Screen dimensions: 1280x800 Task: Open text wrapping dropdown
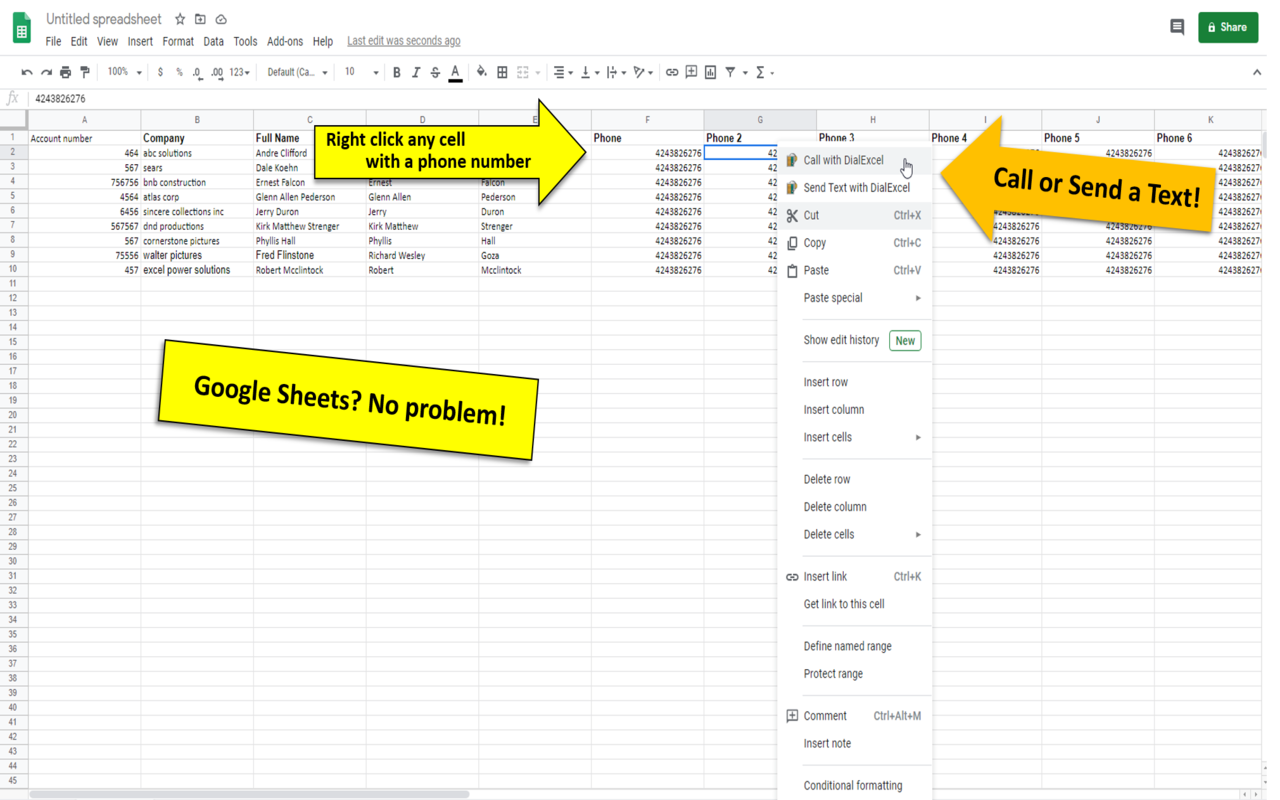pos(616,72)
